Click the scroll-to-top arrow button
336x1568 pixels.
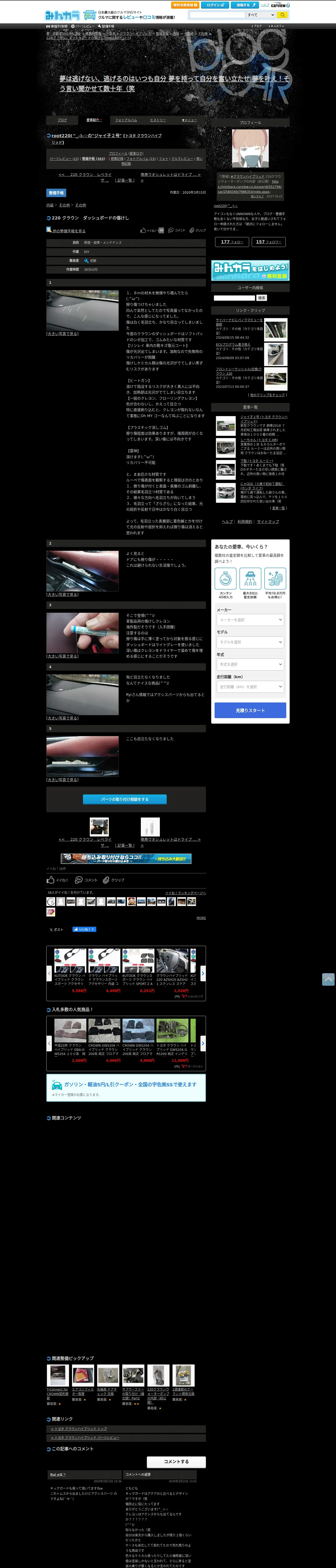[328, 979]
